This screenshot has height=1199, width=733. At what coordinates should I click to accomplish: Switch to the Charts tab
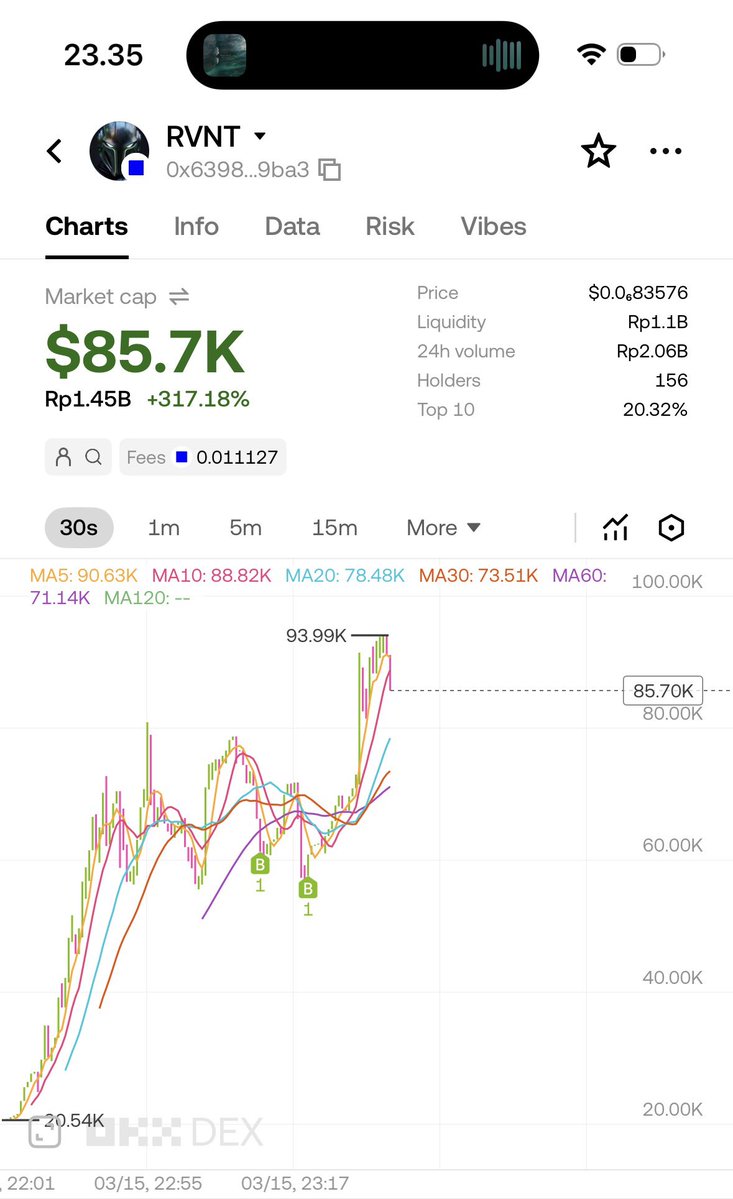(x=86, y=226)
